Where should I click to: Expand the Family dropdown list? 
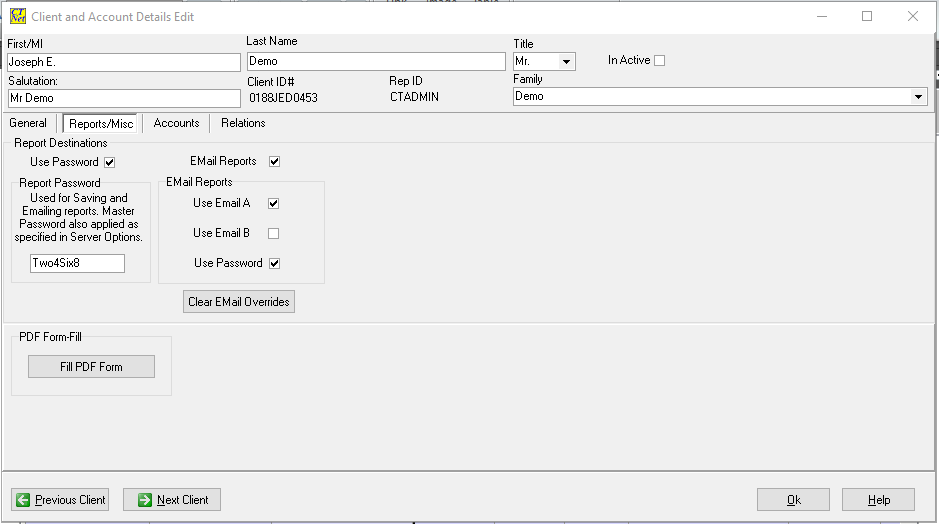coord(918,97)
